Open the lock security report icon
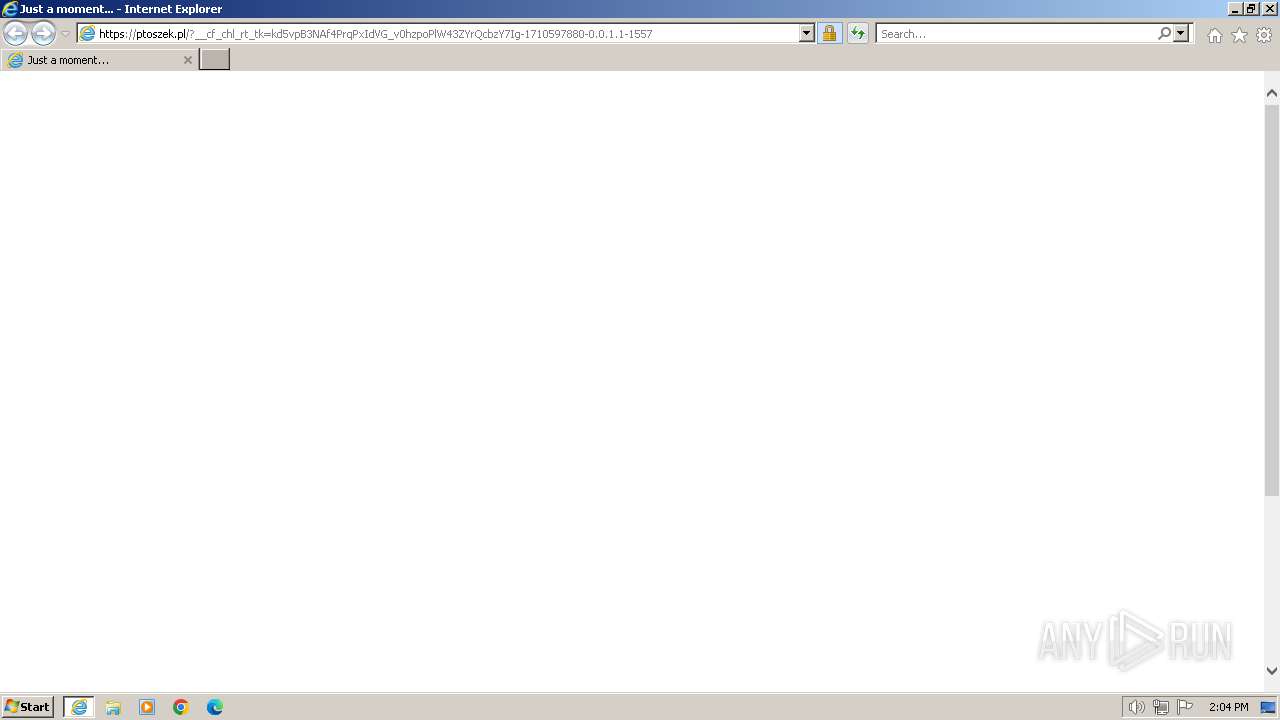 click(829, 34)
